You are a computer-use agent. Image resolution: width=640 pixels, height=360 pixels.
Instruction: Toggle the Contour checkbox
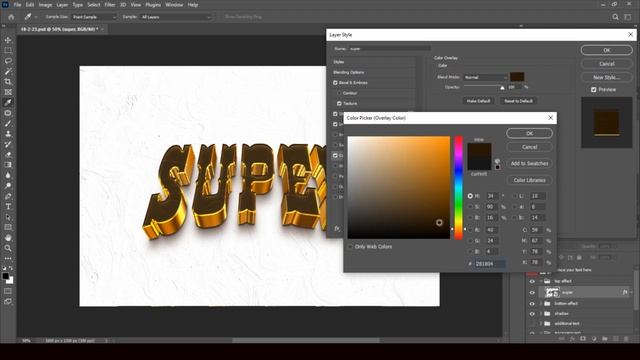[x=339, y=93]
